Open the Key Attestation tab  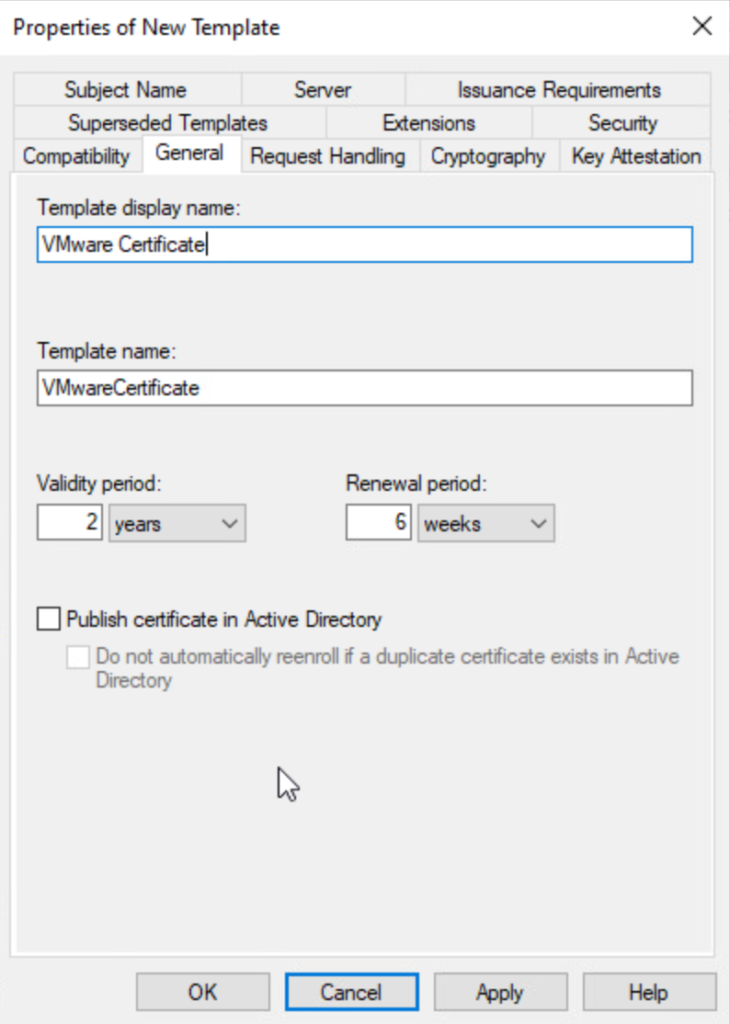636,156
